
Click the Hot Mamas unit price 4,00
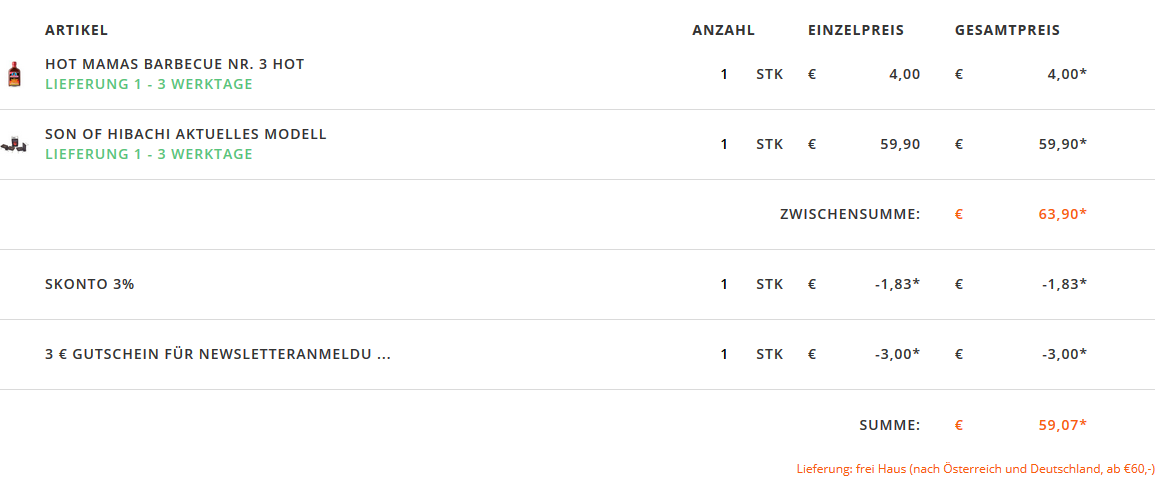(x=904, y=74)
